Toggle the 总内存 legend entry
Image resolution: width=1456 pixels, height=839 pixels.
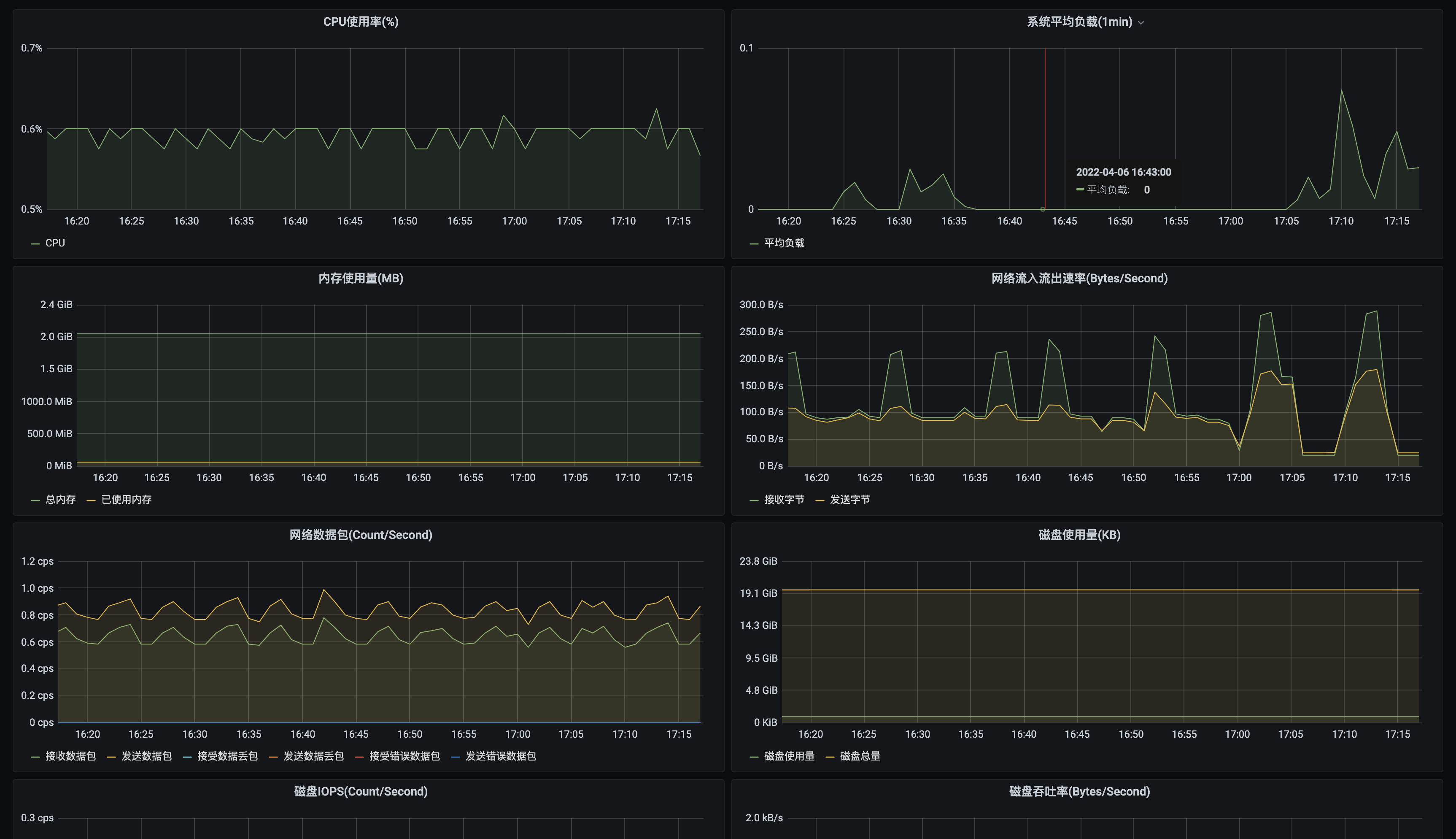[x=60, y=500]
